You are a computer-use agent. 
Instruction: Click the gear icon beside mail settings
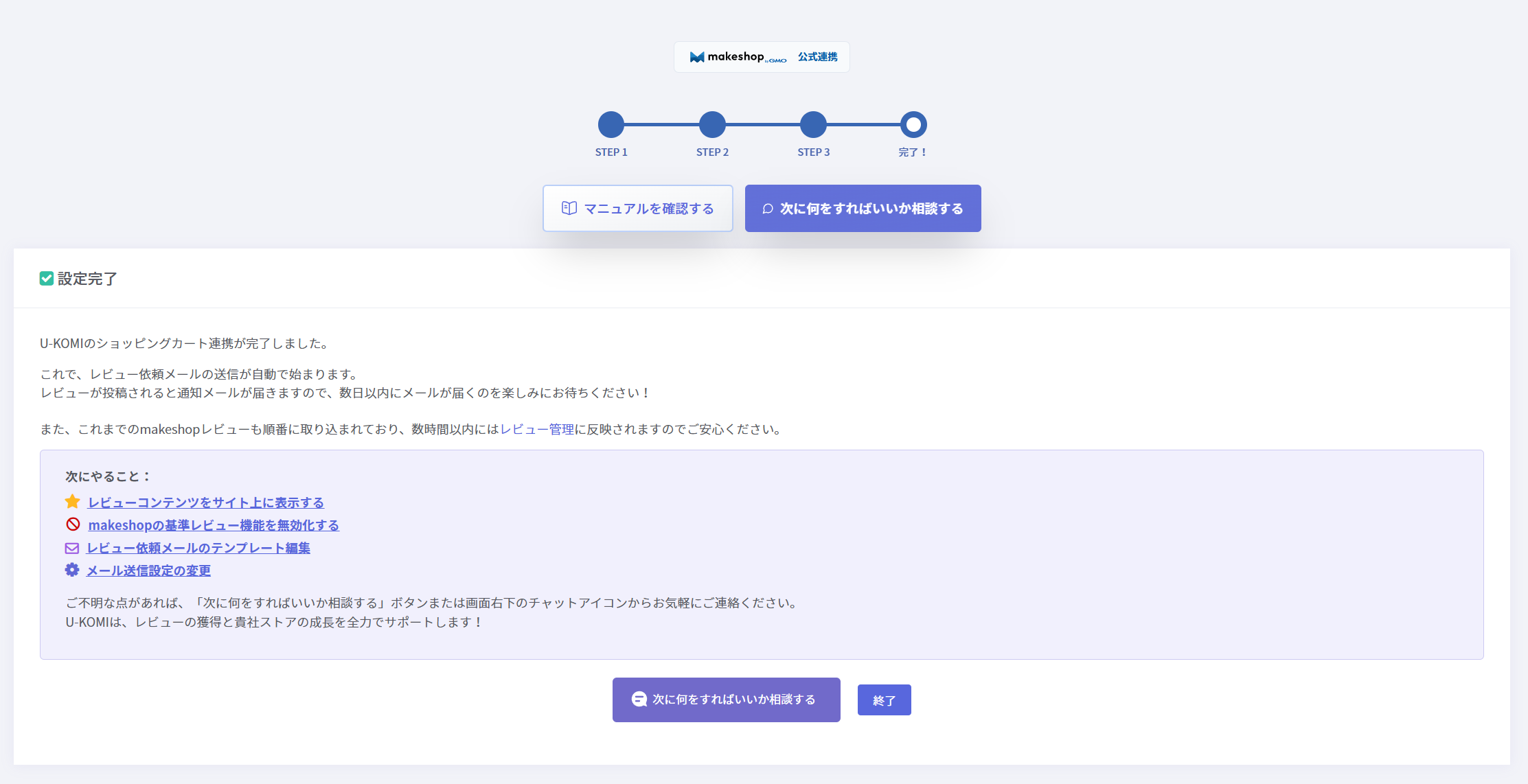point(72,570)
